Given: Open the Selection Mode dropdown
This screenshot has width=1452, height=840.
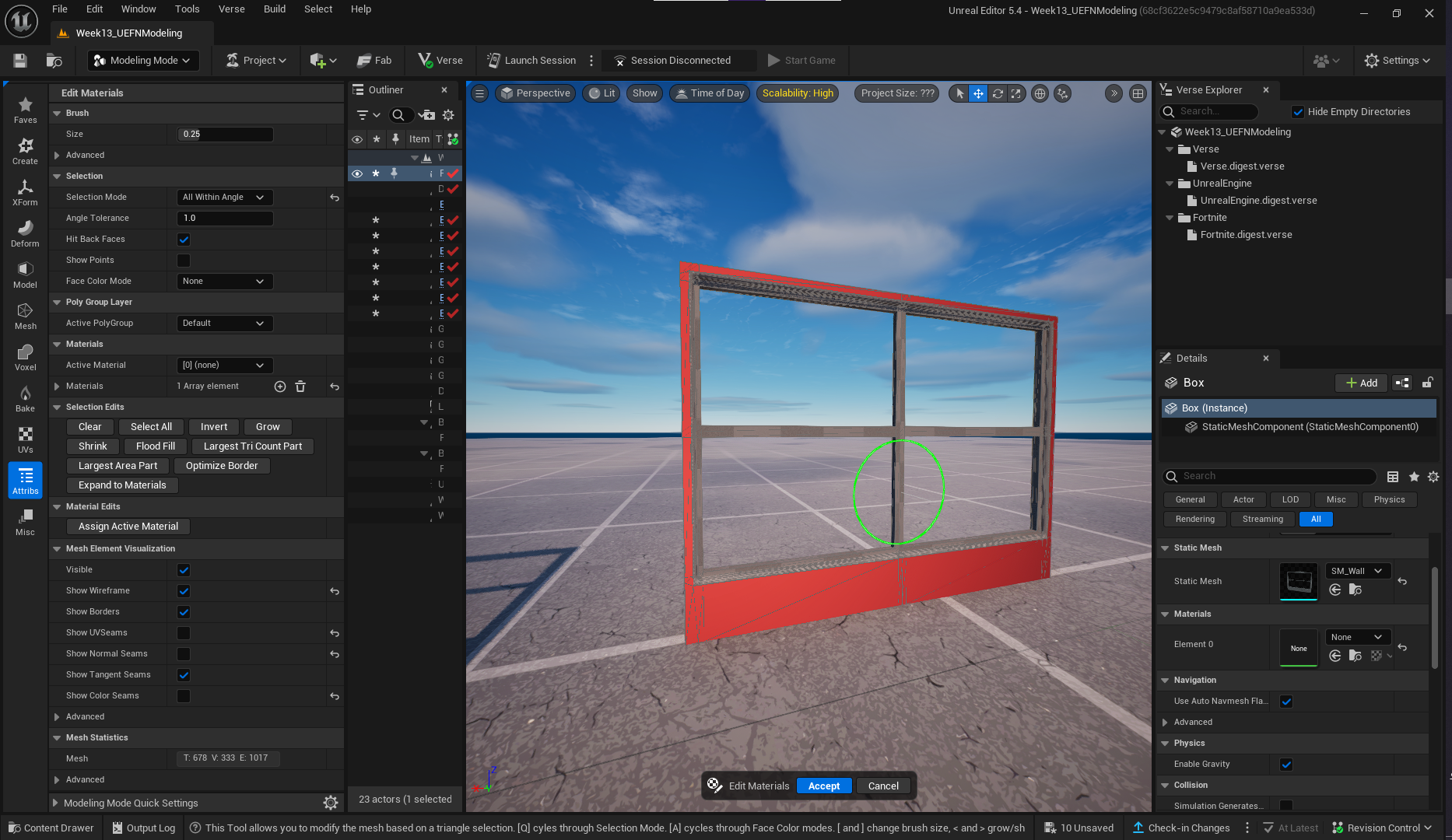Looking at the screenshot, I should [224, 198].
